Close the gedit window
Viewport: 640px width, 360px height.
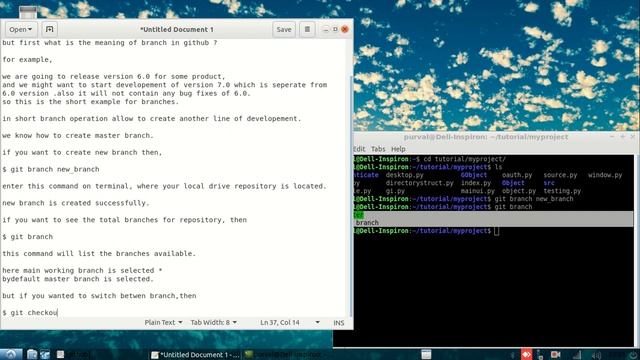click(345, 29)
